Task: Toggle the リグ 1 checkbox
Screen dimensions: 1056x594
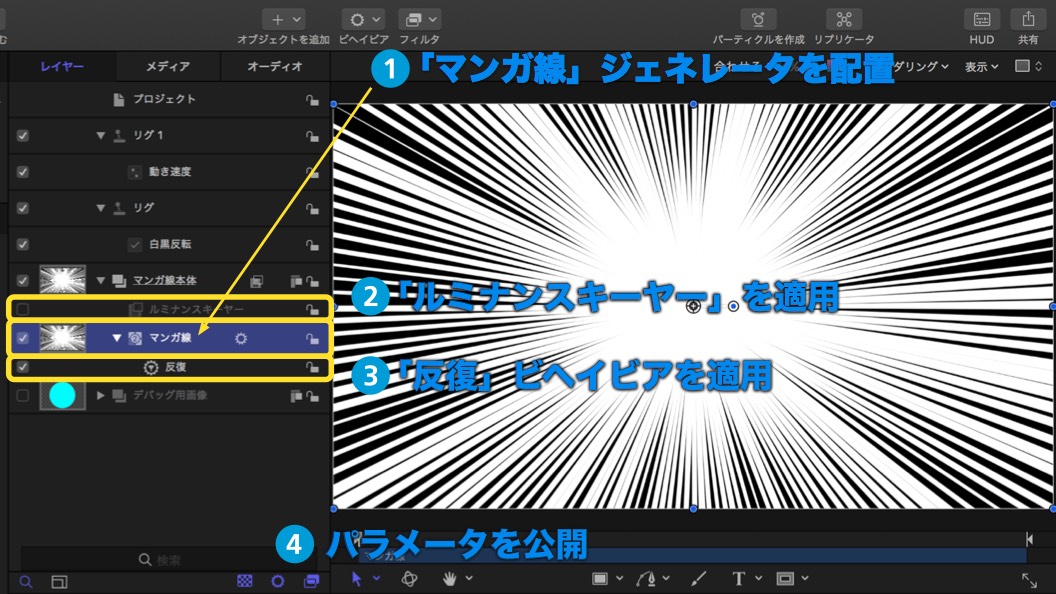Action: click(x=23, y=135)
